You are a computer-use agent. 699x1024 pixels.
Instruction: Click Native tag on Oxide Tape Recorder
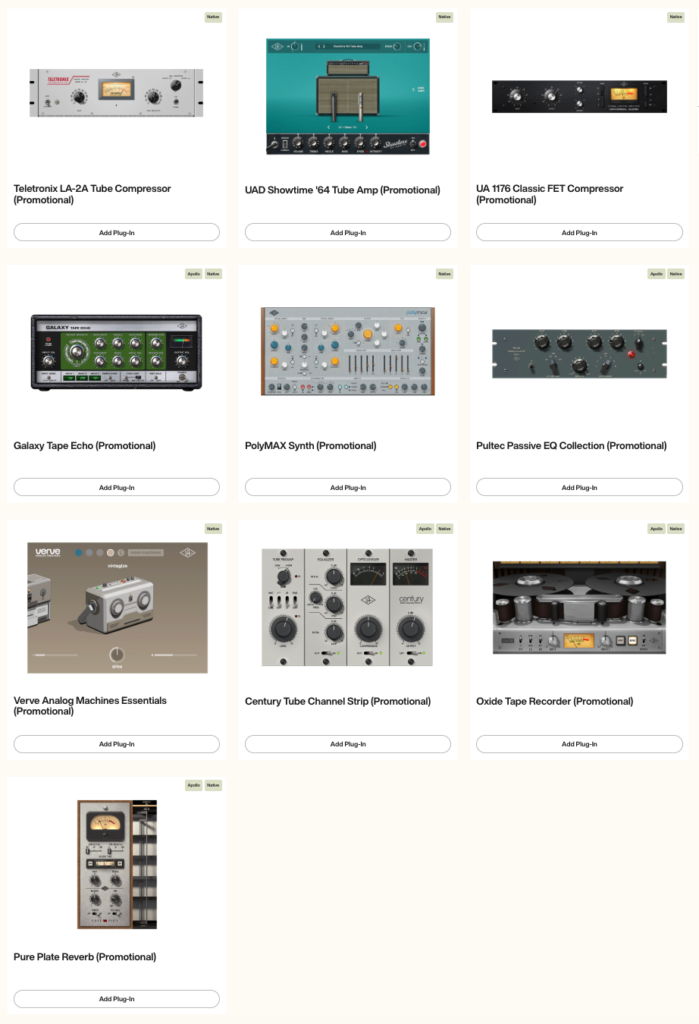[675, 528]
